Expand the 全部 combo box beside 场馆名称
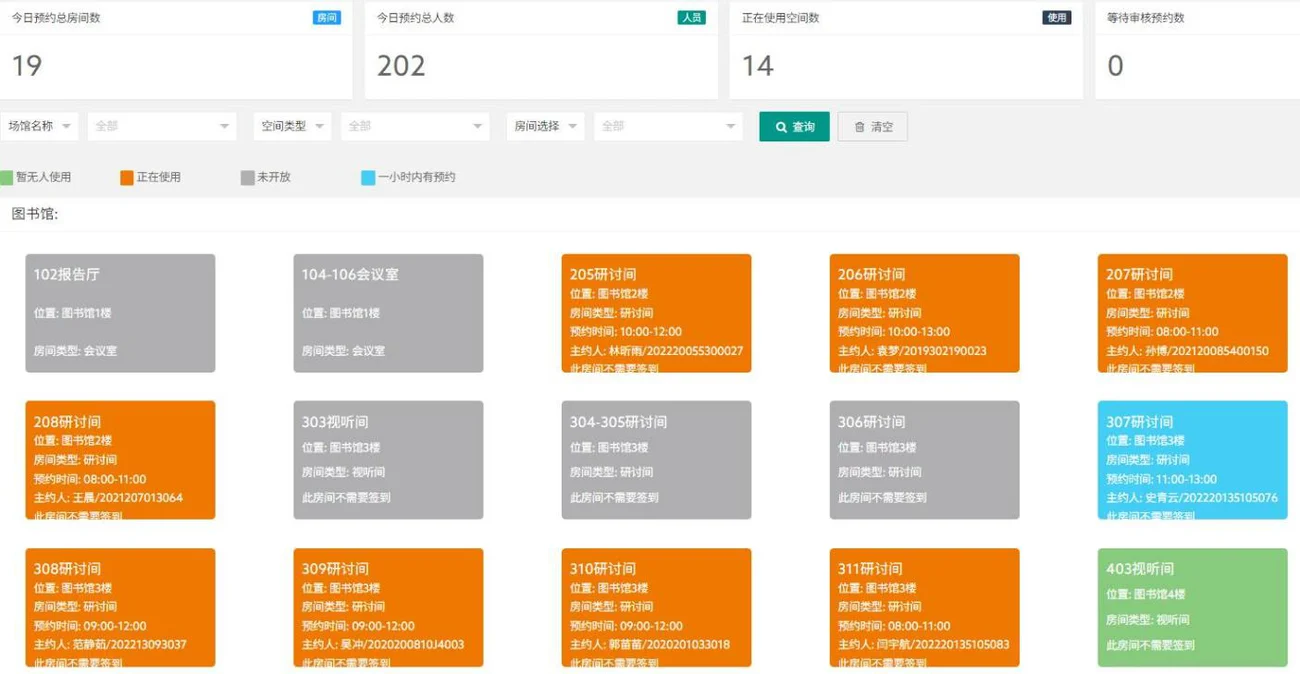Viewport: 1300px width, 674px height. [x=162, y=126]
